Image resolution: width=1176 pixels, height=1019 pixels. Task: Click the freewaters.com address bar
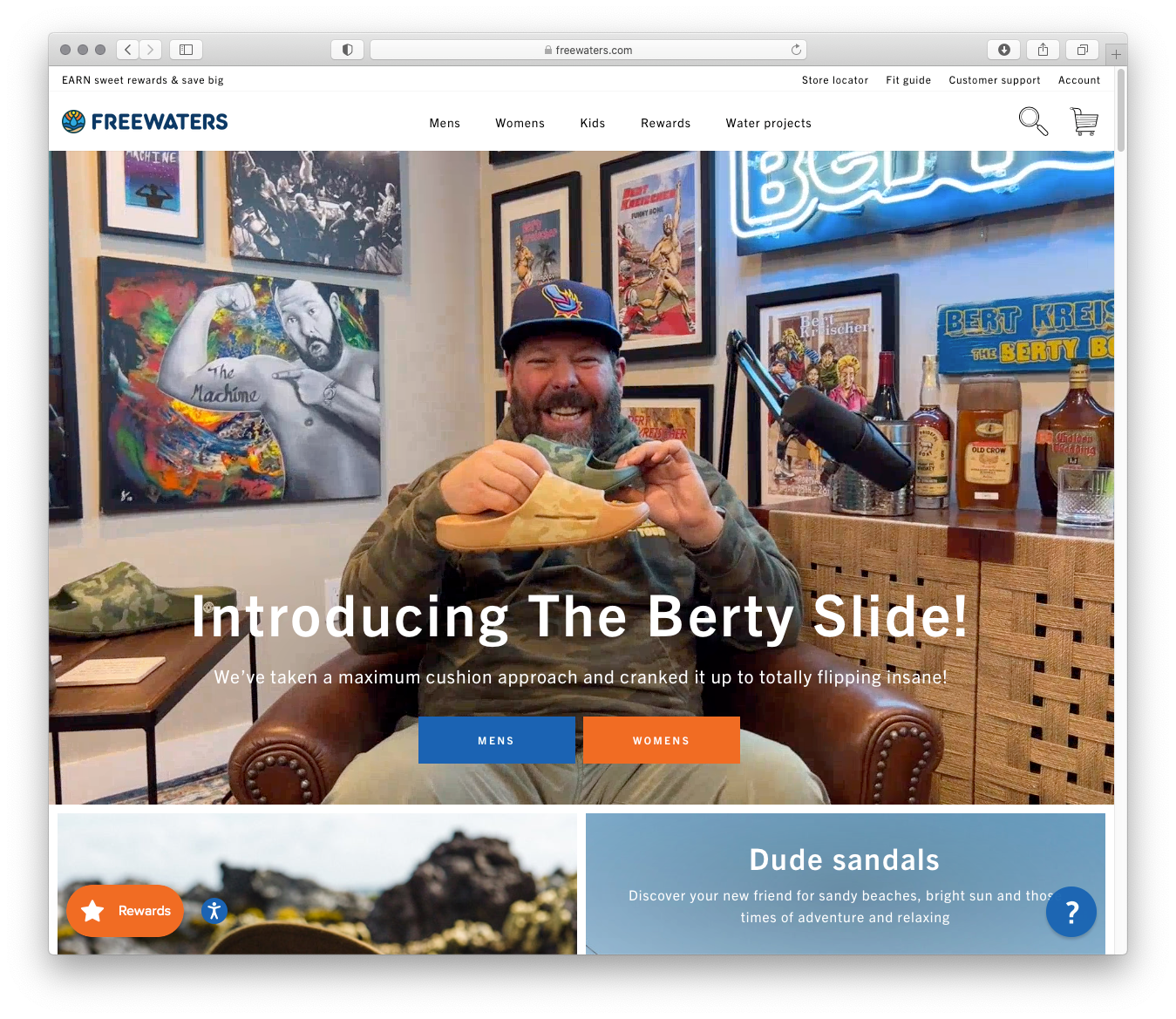(x=588, y=50)
